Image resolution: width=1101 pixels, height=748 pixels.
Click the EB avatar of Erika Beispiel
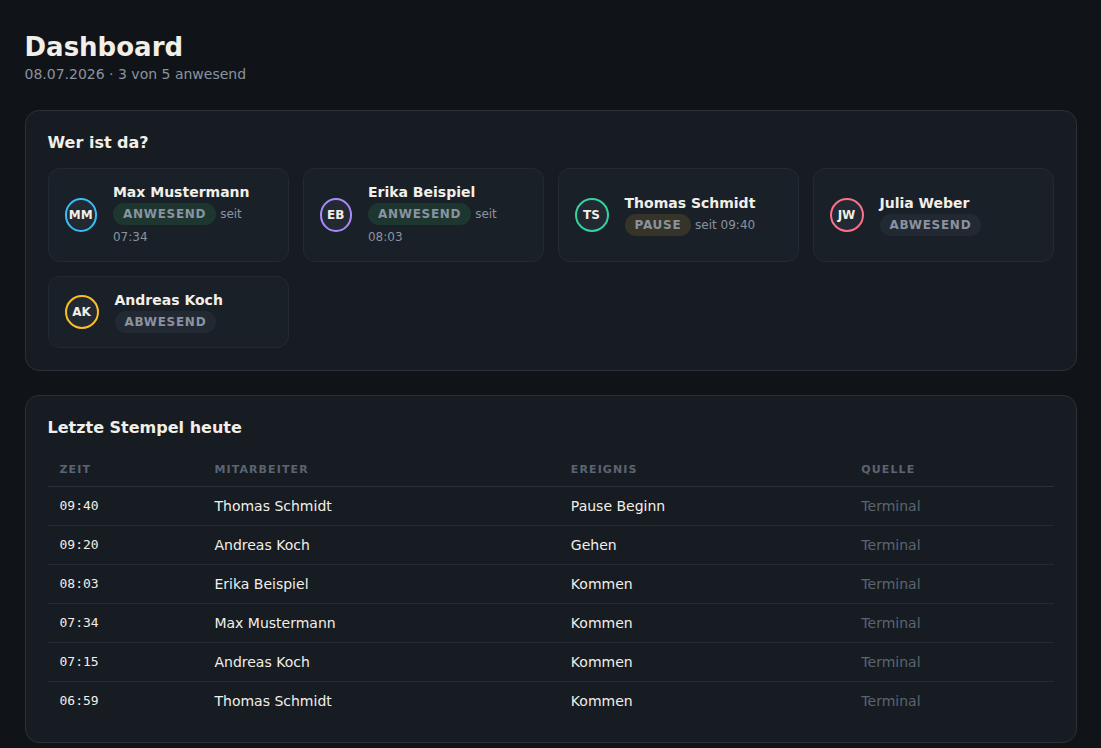click(336, 215)
